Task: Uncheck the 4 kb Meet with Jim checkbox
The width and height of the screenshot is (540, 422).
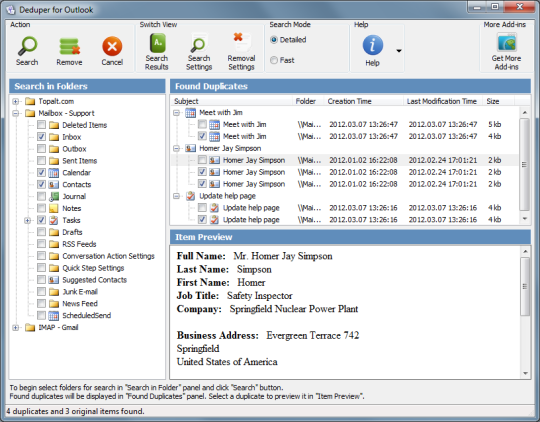Action: pos(202,136)
